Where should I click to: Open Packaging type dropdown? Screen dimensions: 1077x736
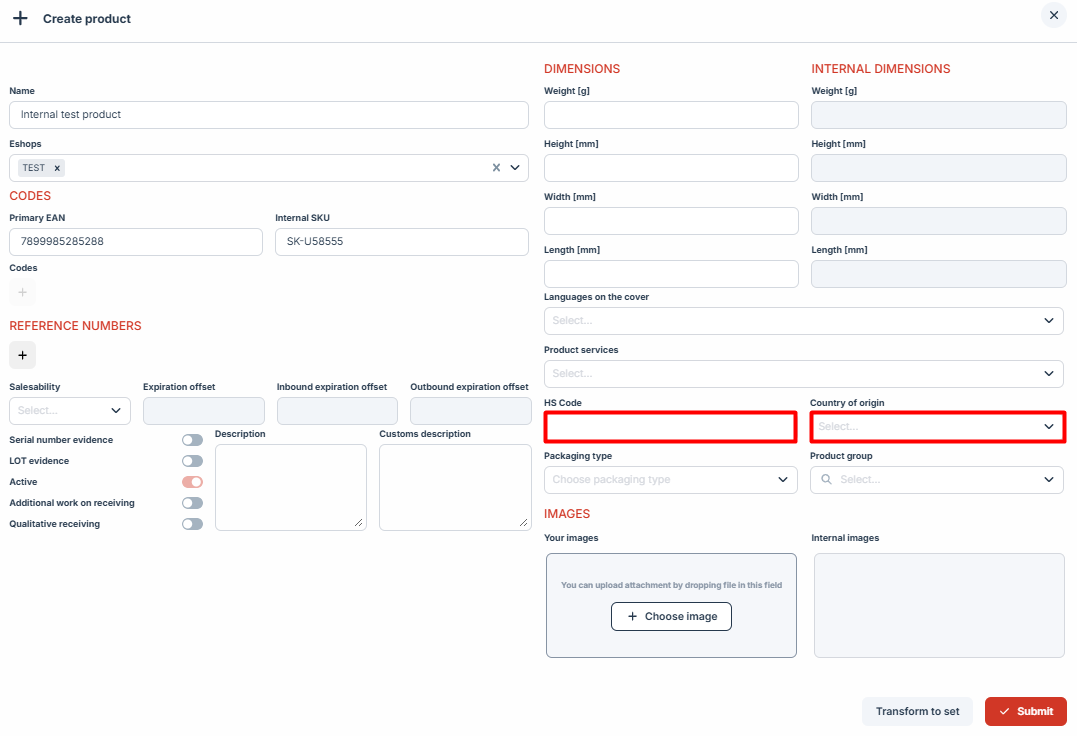670,480
